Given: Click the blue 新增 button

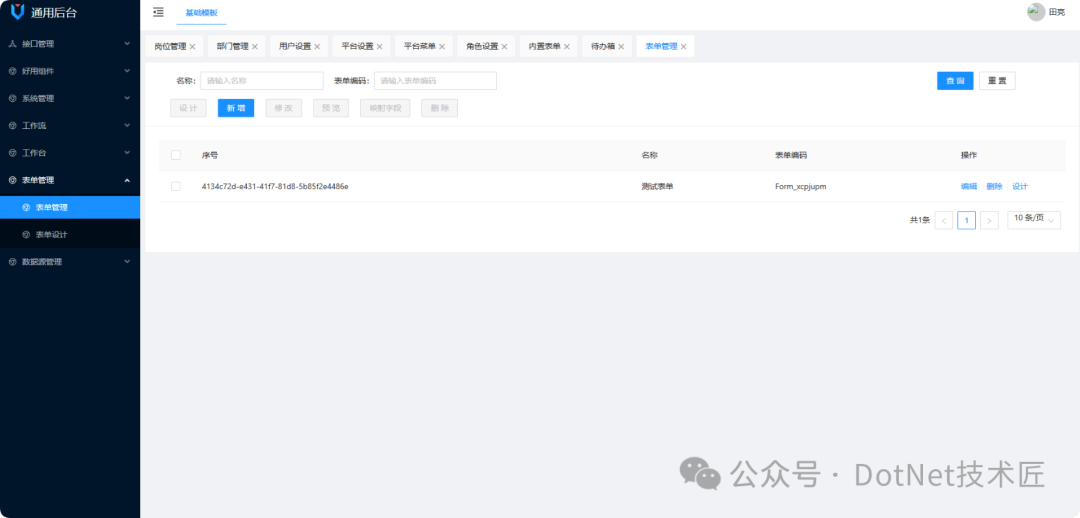Looking at the screenshot, I should pos(235,108).
